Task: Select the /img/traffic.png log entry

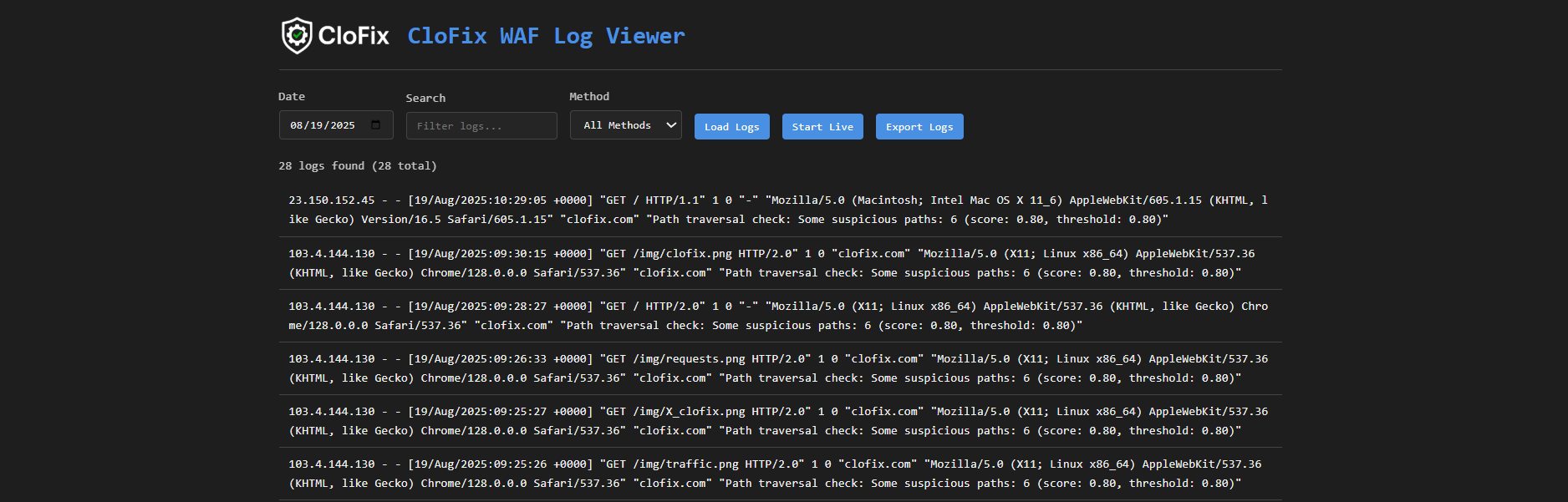Action: 781,474
